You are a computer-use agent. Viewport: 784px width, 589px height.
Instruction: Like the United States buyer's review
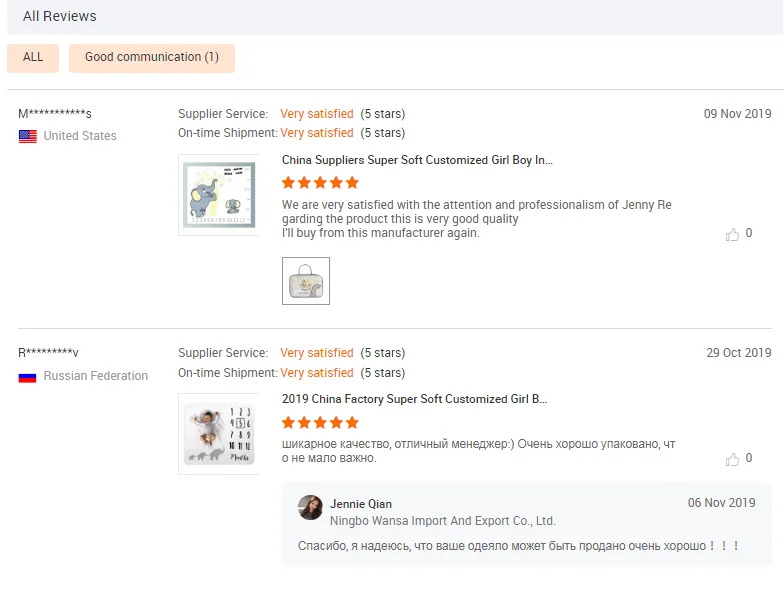732,234
